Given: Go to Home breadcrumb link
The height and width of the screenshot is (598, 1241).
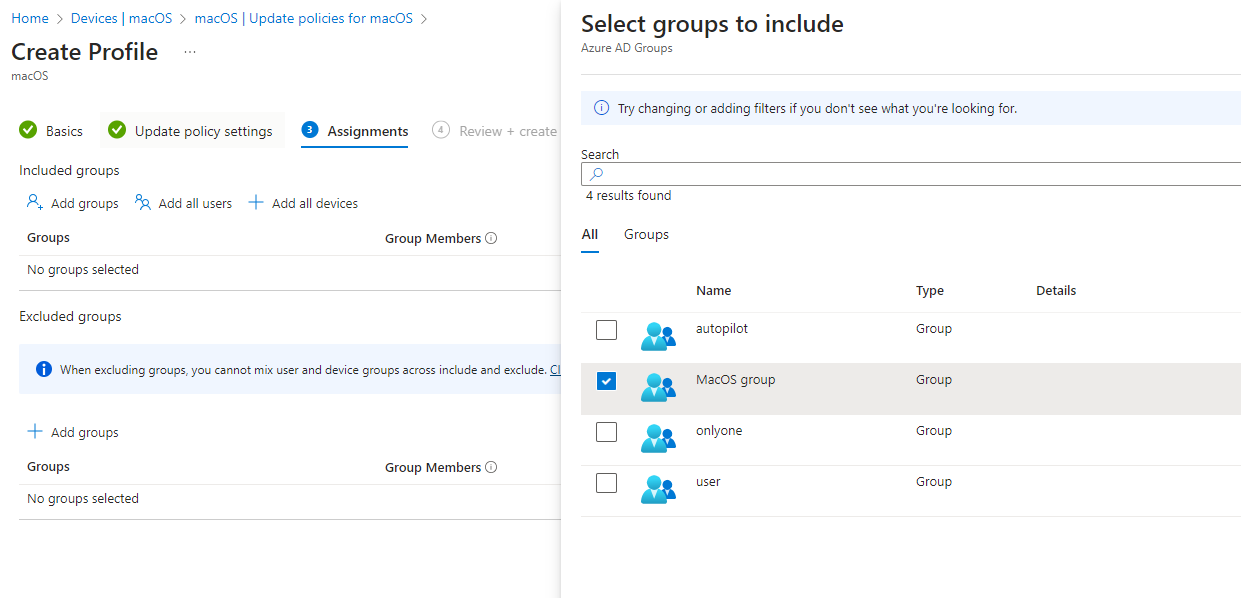Looking at the screenshot, I should click(x=30, y=18).
